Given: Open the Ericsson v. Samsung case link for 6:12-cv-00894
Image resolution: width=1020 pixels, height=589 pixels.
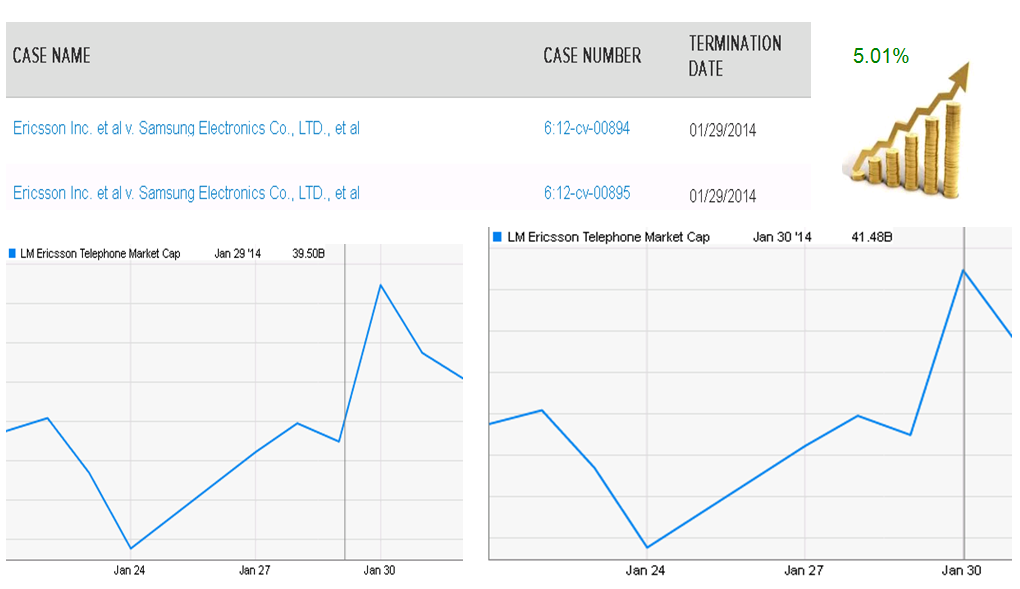Looking at the screenshot, I should coord(186,128).
